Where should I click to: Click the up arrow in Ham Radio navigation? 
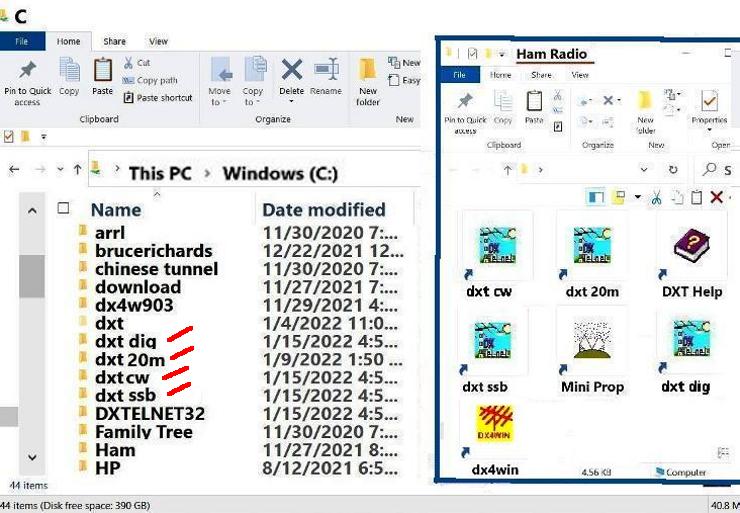tap(507, 170)
